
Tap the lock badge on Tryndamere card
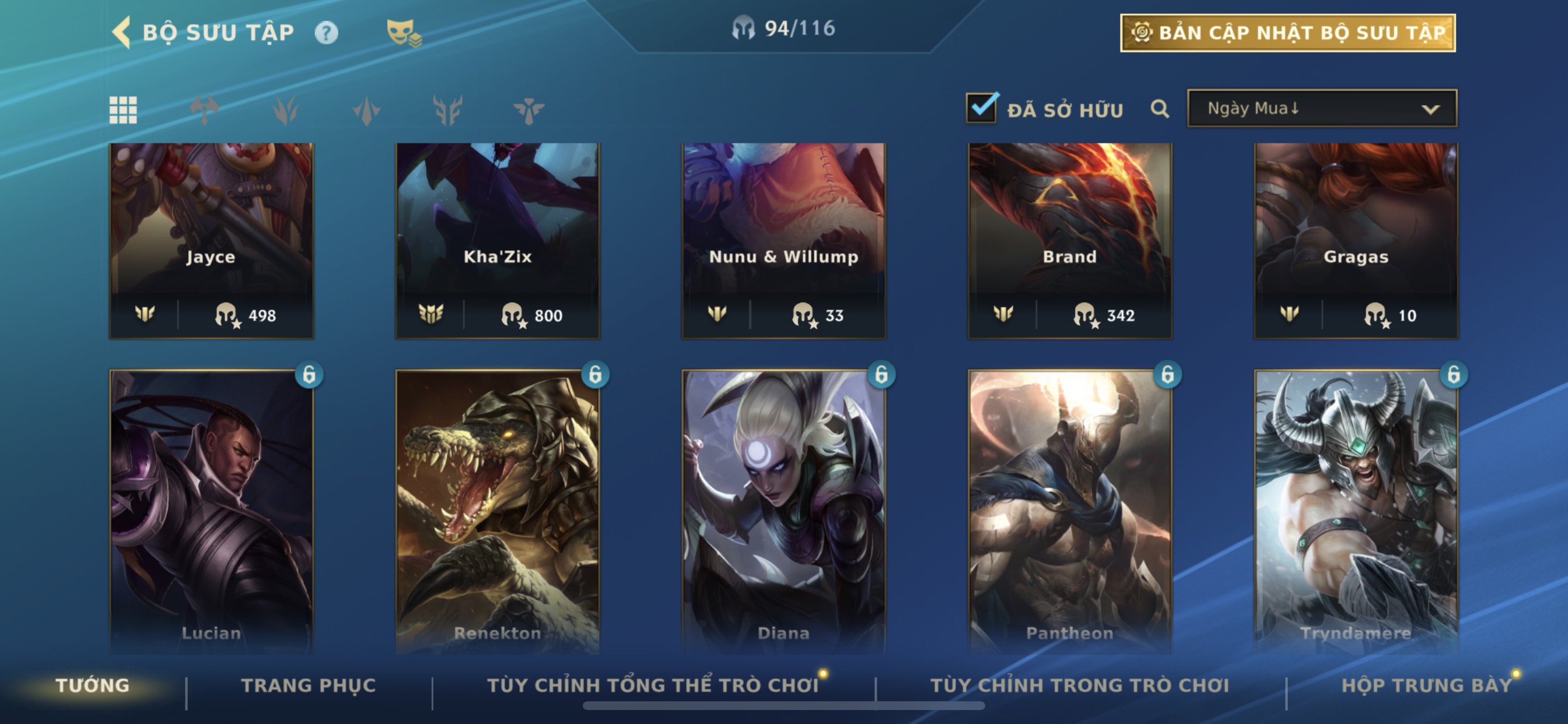tap(1454, 375)
